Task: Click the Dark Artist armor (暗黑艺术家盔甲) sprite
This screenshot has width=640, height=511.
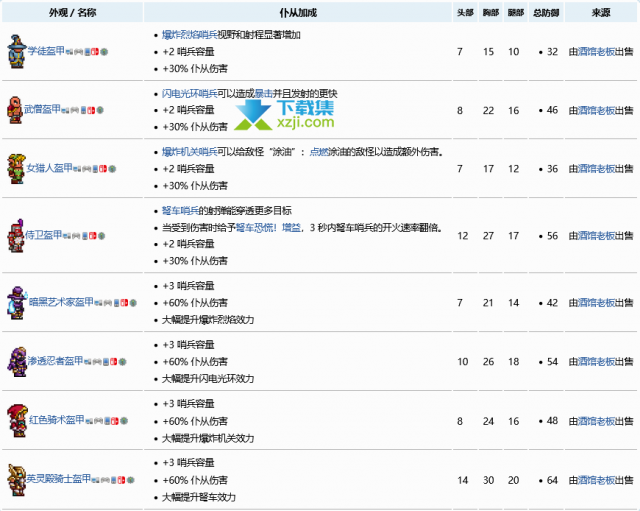Action: (15, 301)
